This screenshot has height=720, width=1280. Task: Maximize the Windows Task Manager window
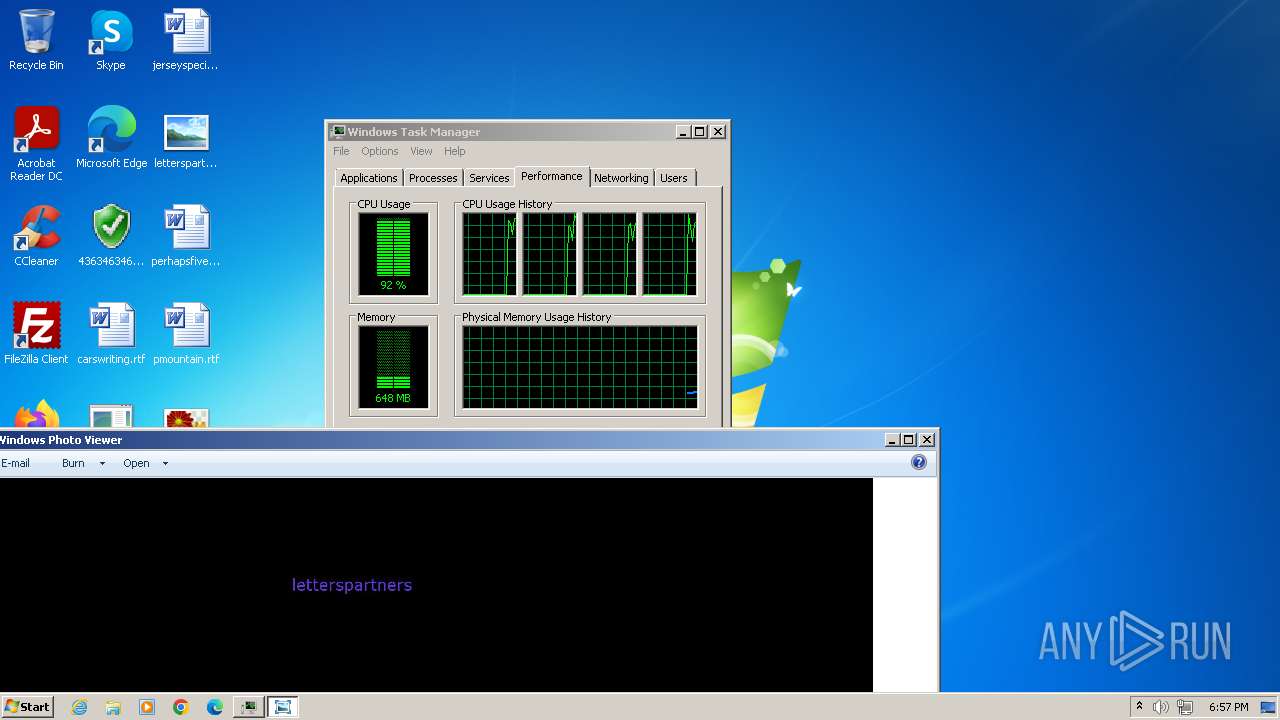pos(700,131)
